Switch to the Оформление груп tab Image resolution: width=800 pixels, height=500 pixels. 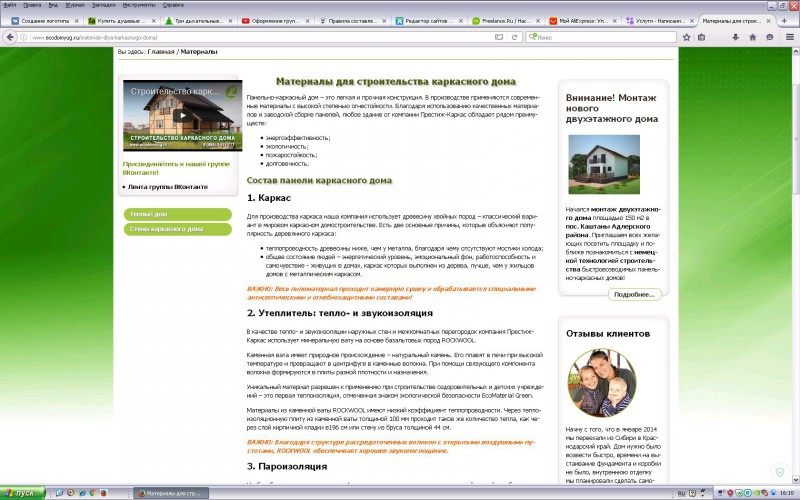[x=276, y=21]
